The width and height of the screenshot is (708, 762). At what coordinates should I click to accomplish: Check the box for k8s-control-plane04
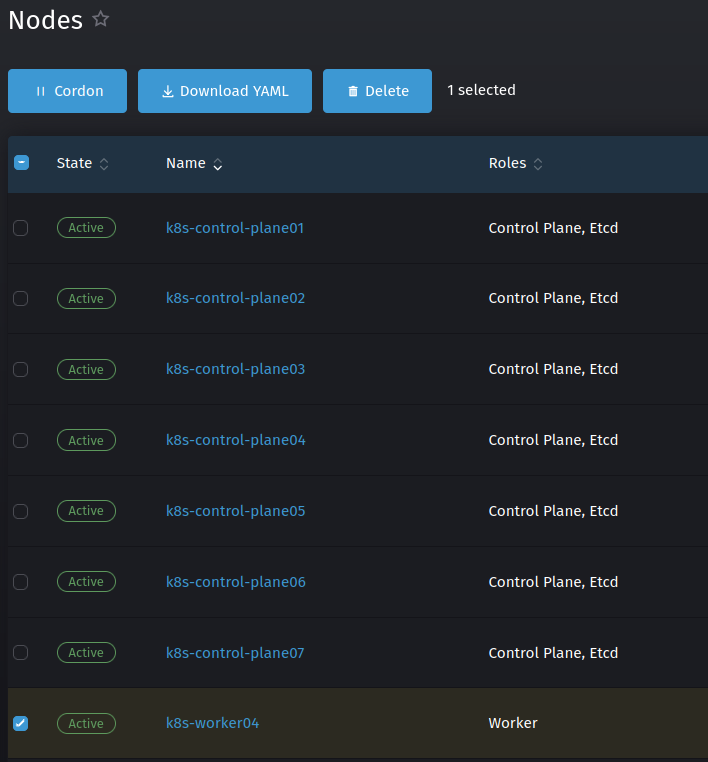click(20, 440)
